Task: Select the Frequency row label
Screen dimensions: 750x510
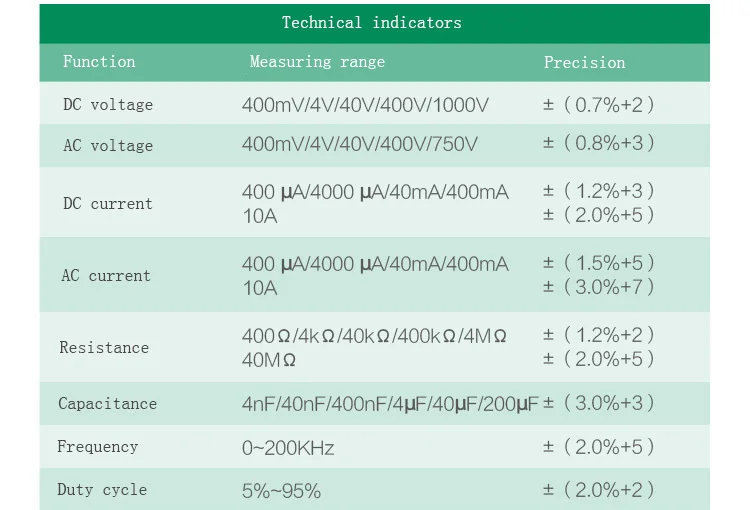Action: 97,447
